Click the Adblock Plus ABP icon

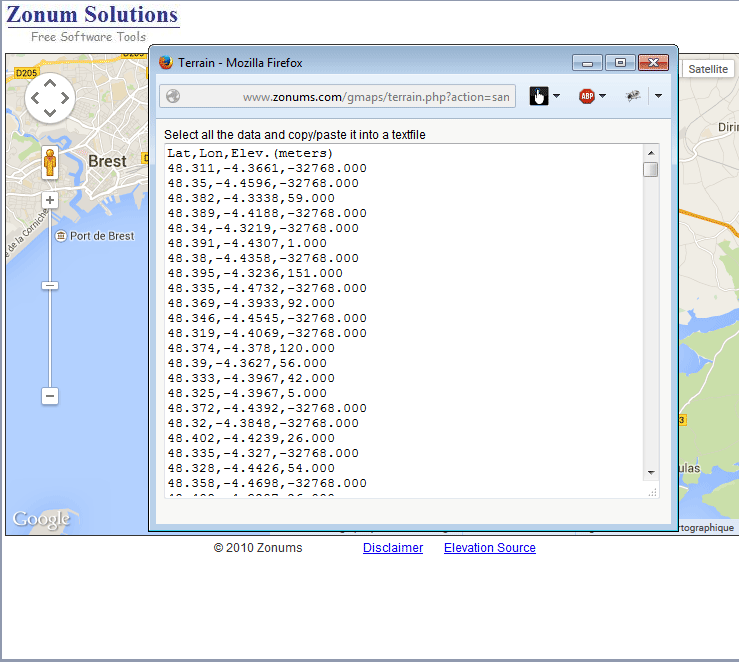pos(587,96)
